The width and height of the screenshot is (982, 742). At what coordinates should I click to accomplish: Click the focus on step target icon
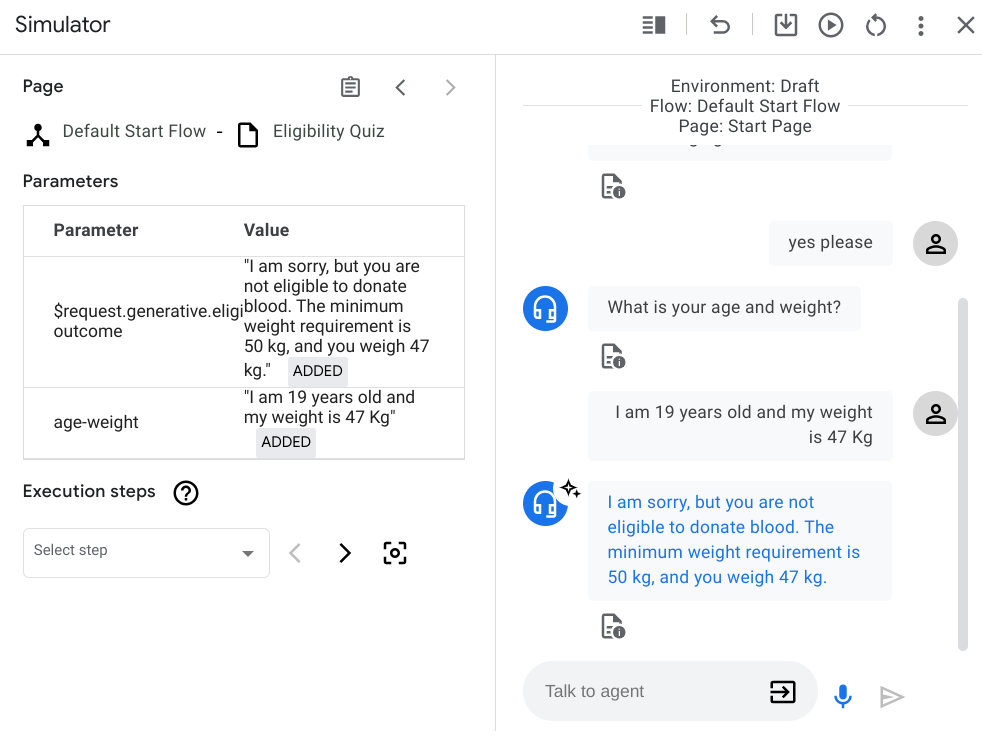[x=395, y=553]
